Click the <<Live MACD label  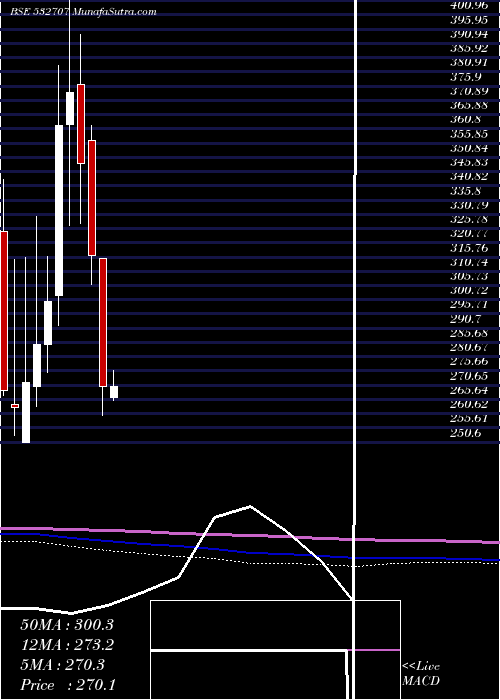tap(421, 673)
